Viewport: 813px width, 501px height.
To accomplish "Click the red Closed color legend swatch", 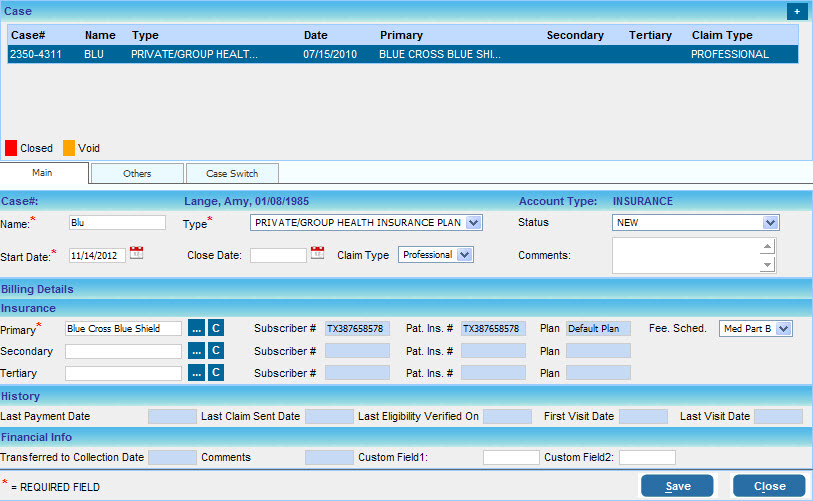I will pyautogui.click(x=11, y=148).
